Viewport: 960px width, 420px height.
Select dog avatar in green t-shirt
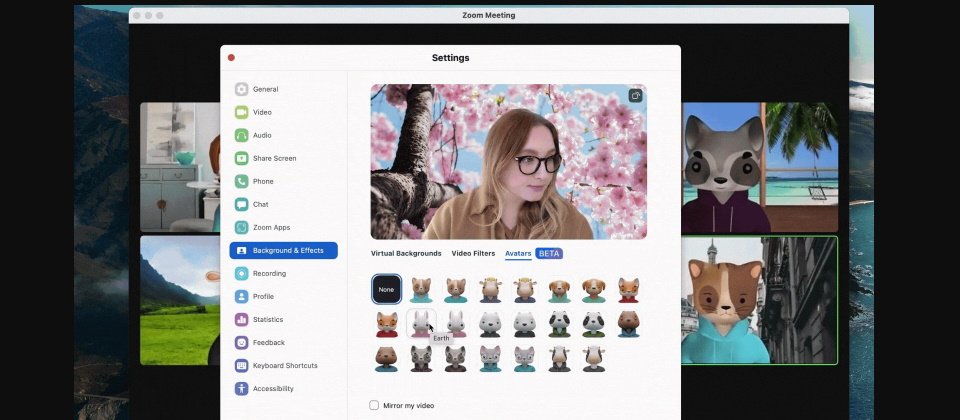(594, 290)
